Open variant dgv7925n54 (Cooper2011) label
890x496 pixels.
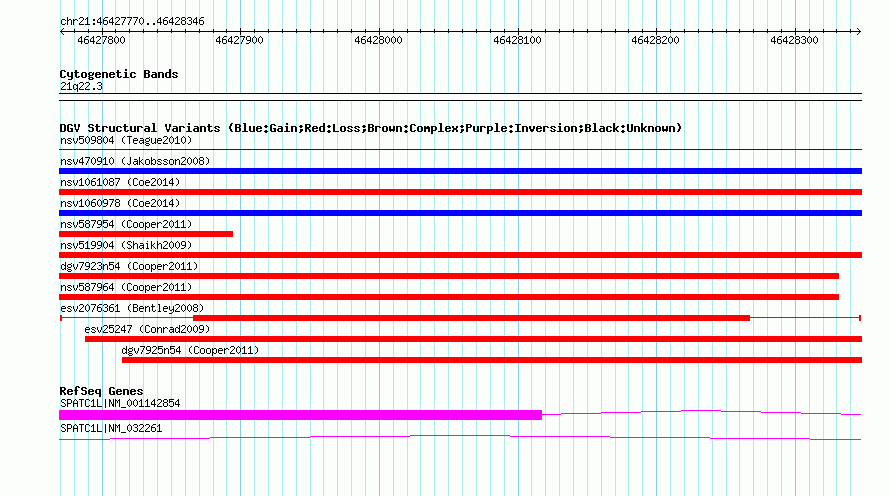190,350
